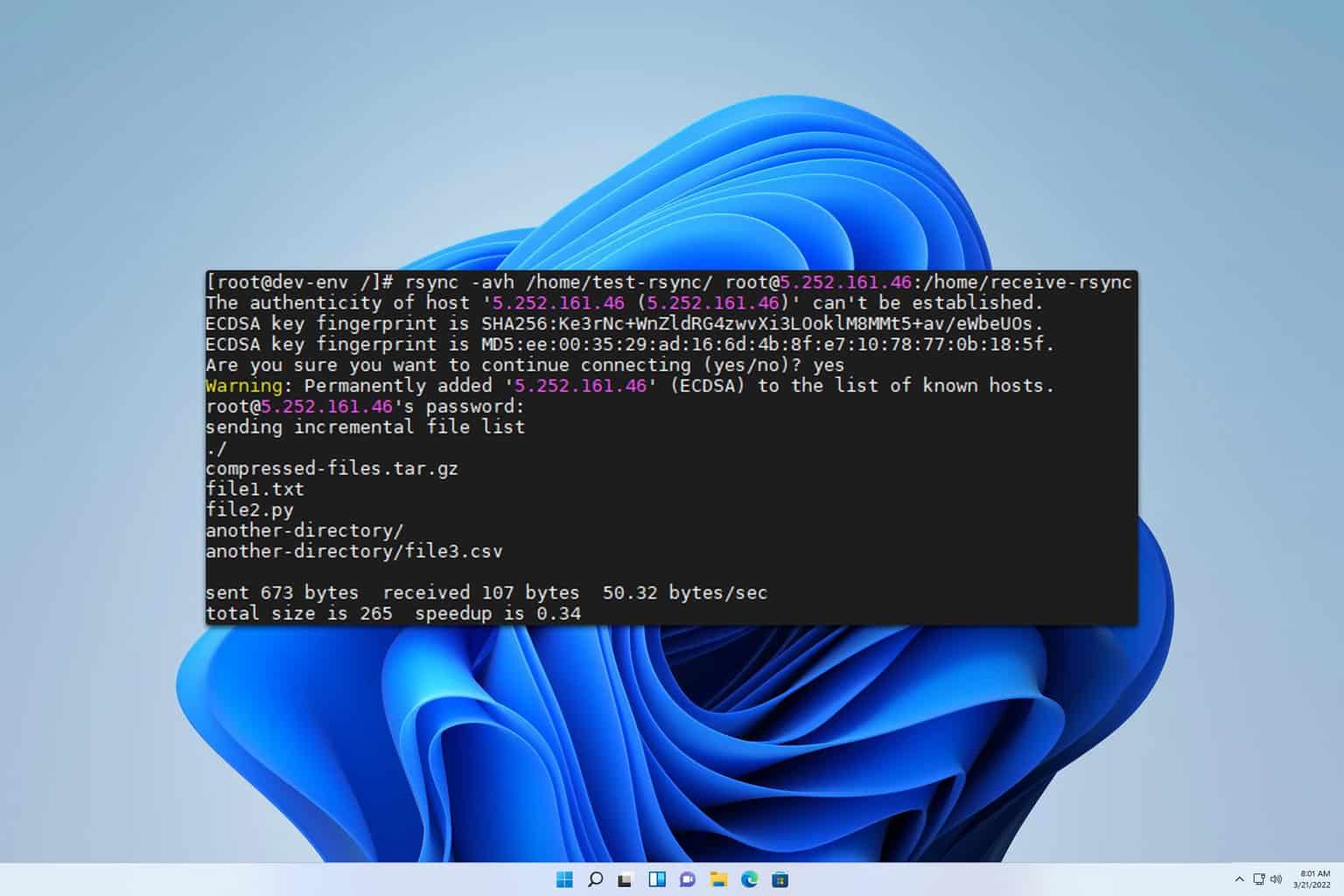Viewport: 1344px width, 896px height.
Task: Click the SHA256 key fingerprint line
Action: 625,323
